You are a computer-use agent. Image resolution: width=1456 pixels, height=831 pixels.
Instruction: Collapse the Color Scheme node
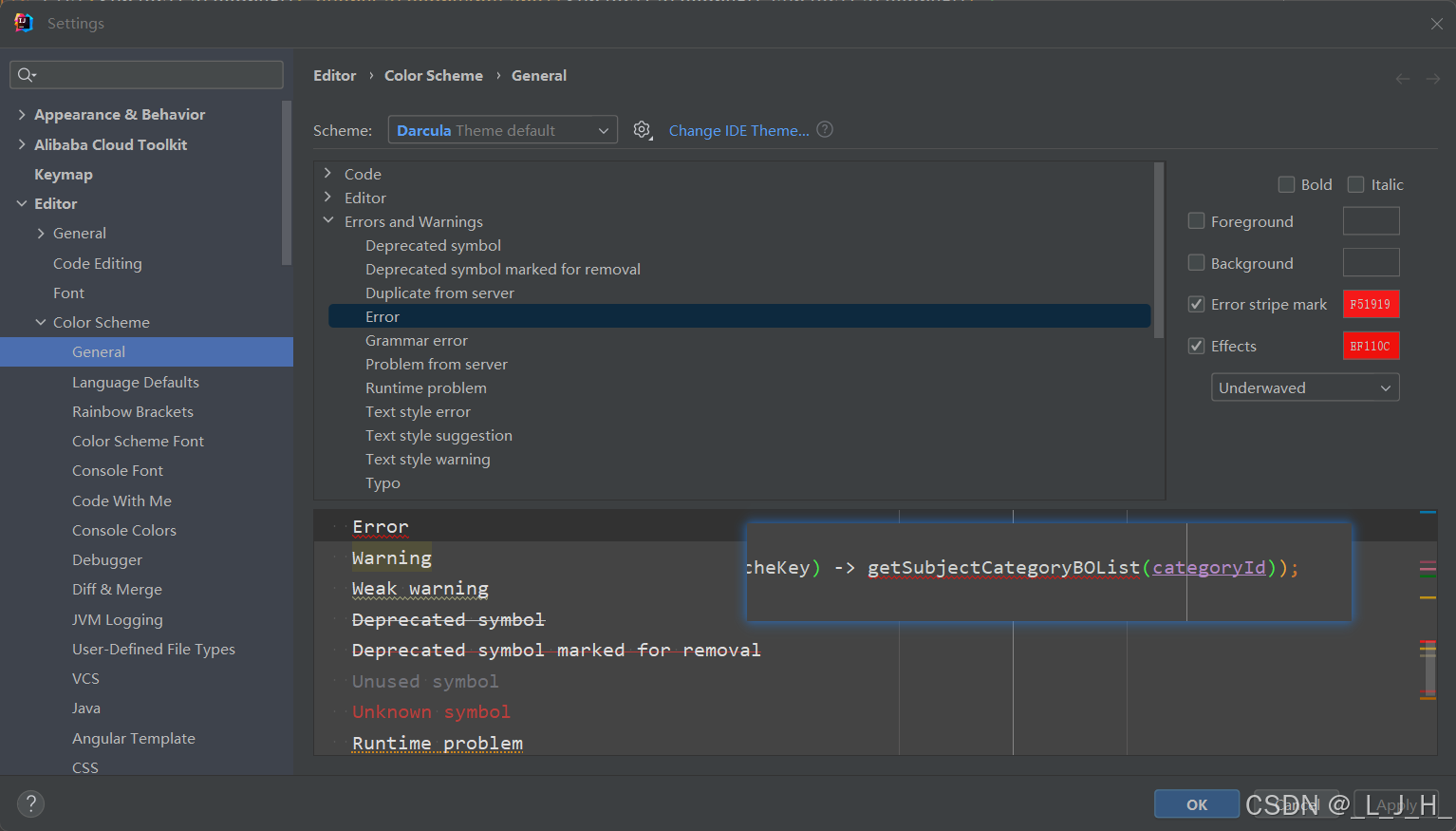tap(41, 322)
